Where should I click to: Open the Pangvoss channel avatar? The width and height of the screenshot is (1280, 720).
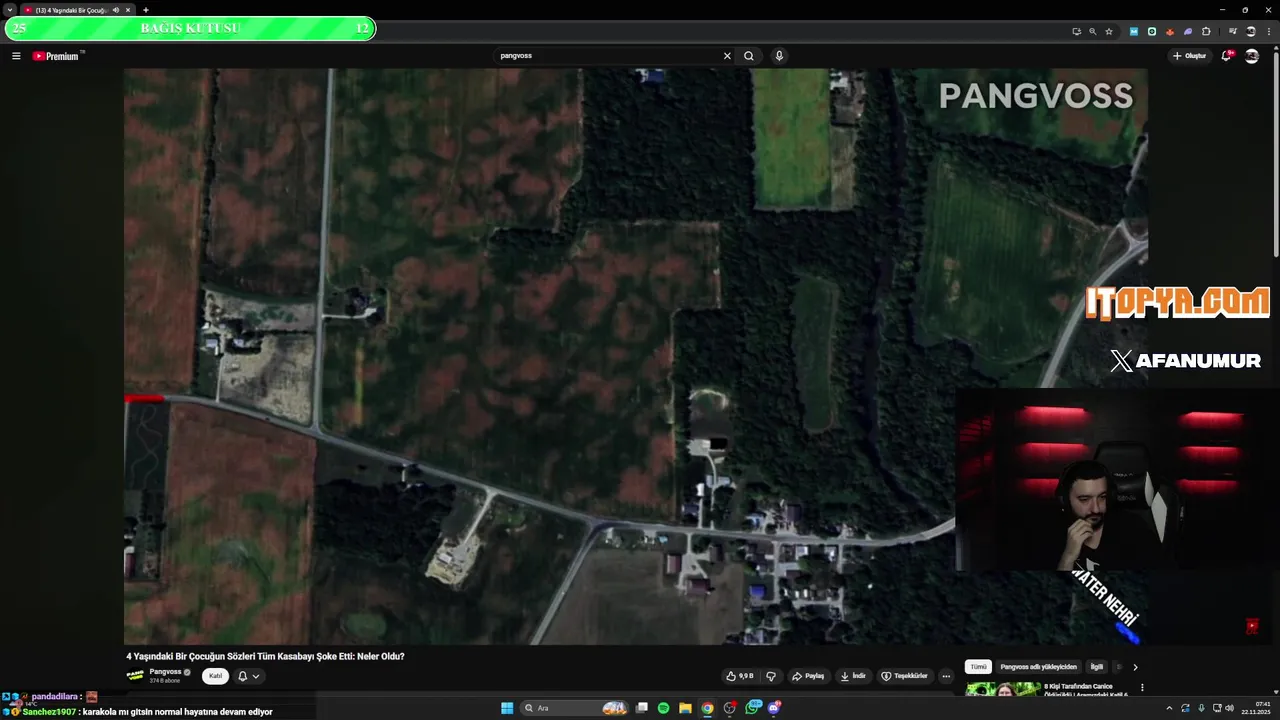[x=135, y=676]
